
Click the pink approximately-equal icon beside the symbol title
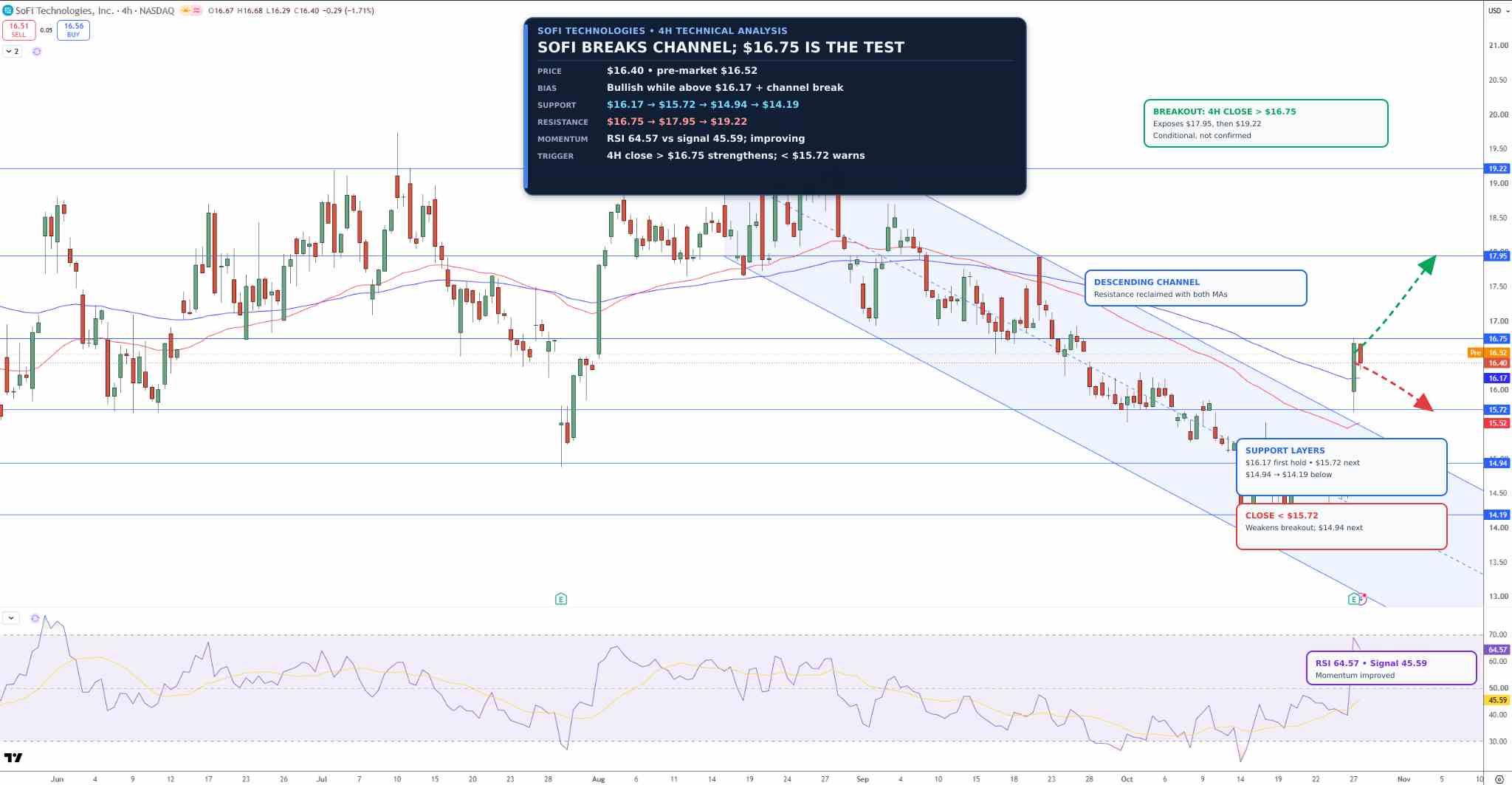tap(197, 10)
